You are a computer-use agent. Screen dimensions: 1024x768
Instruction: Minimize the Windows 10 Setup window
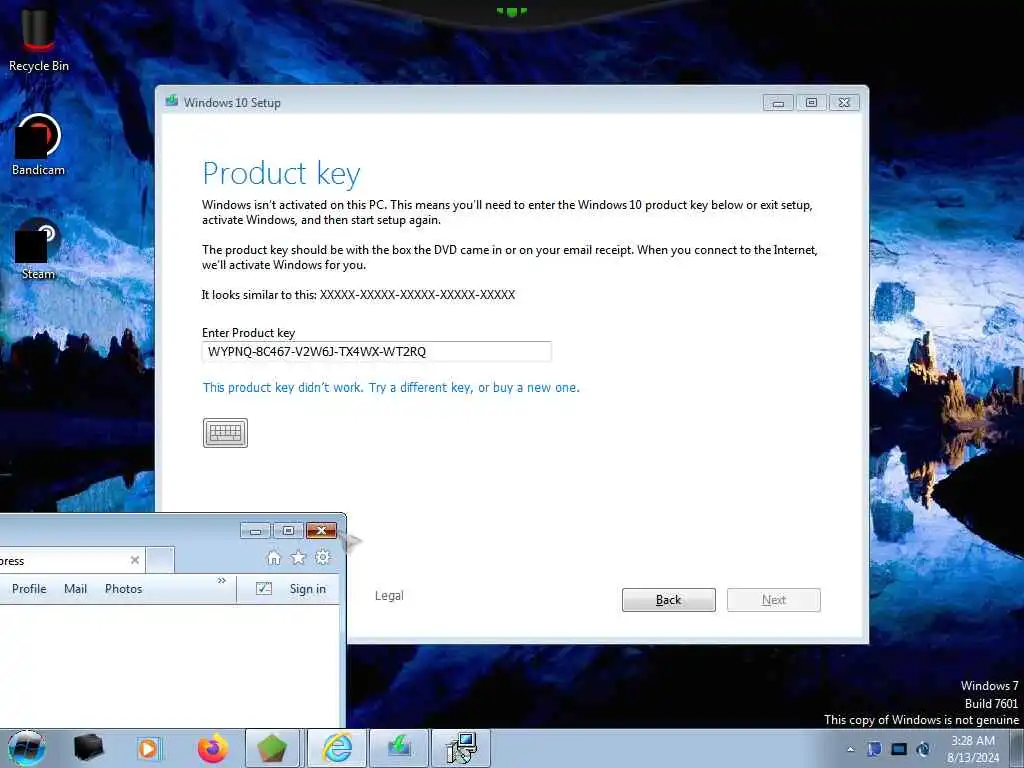(778, 103)
